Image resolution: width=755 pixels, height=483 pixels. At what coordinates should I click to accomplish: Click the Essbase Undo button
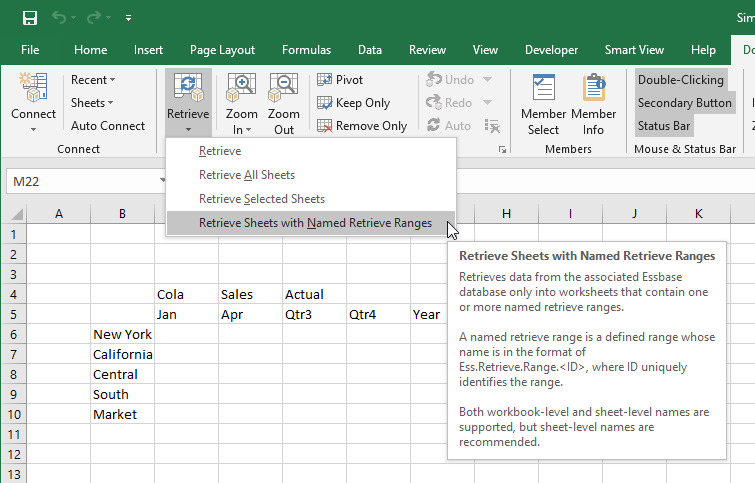pyautogui.click(x=450, y=79)
